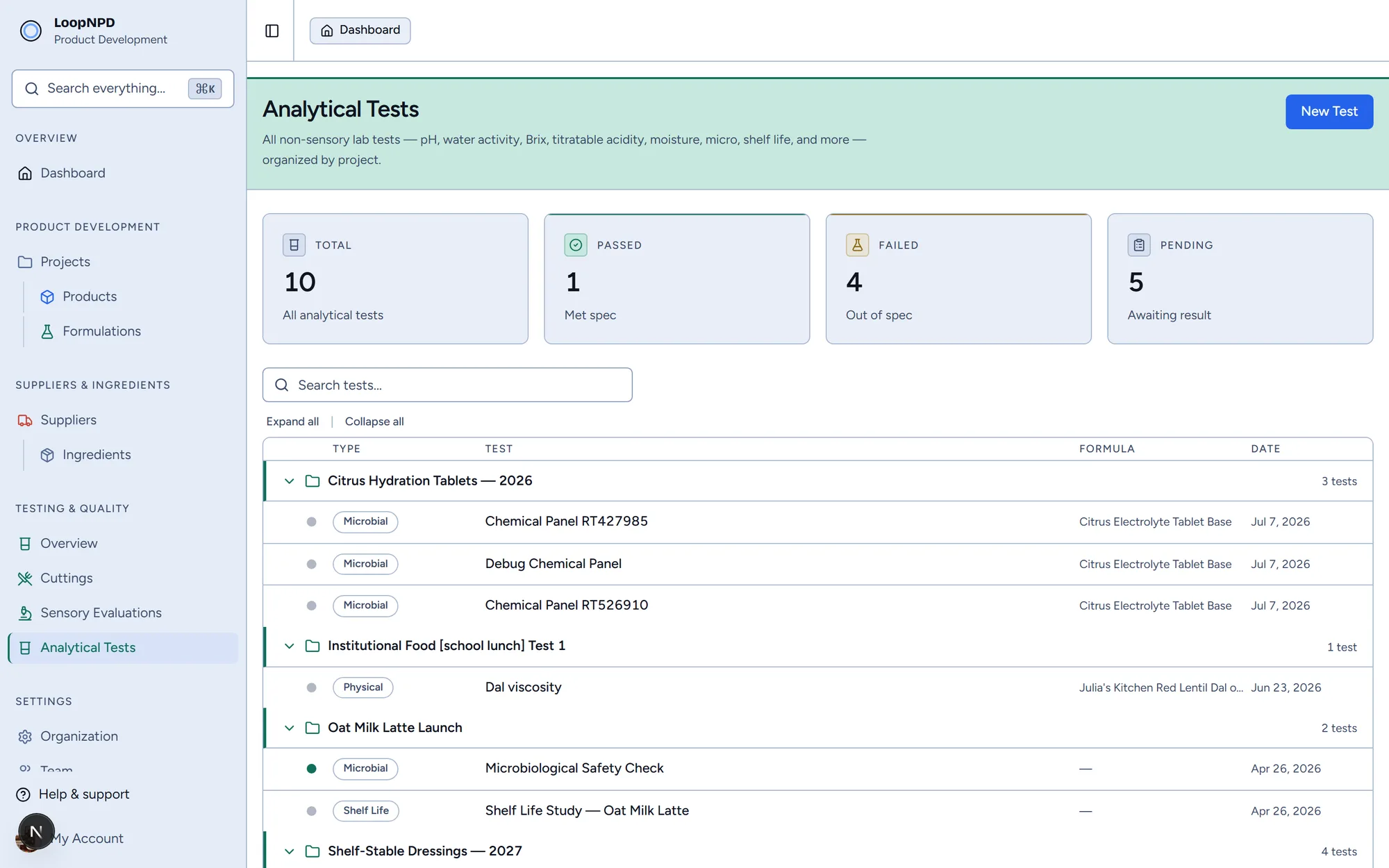Open the Microbiological Safety Check test
Viewport: 1389px width, 868px height.
[x=574, y=769]
